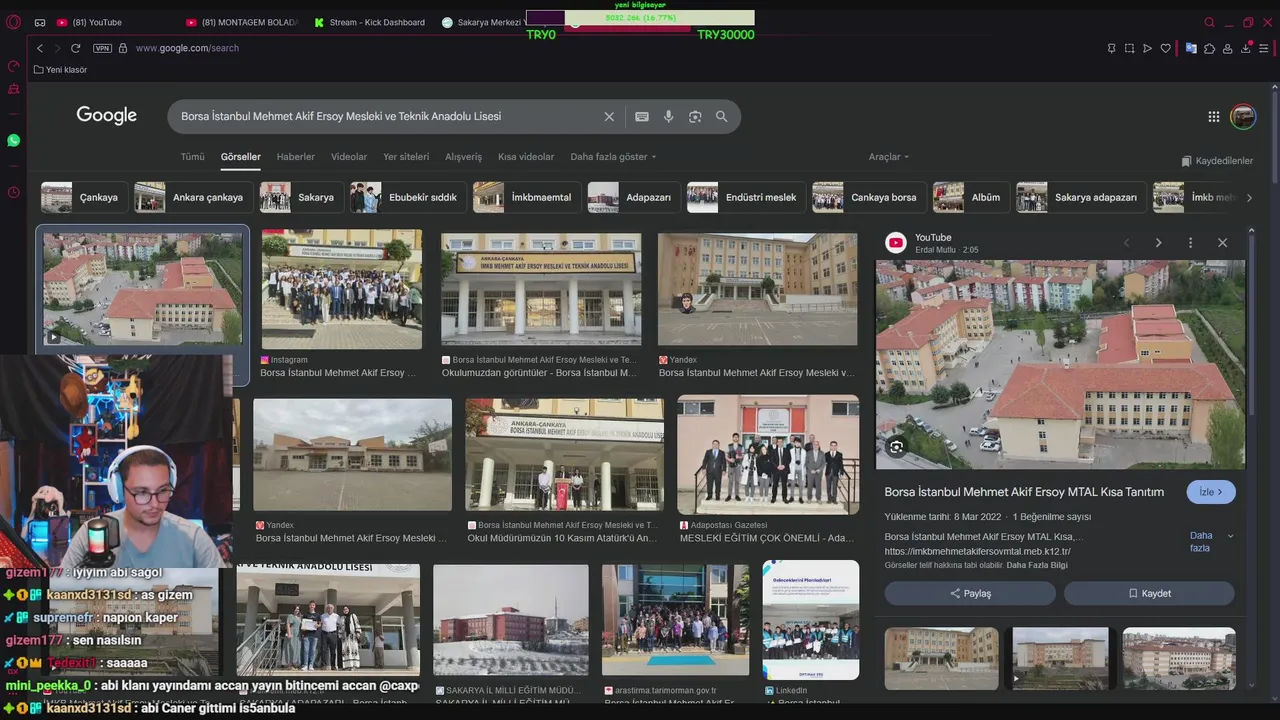
Task: Open the downloads icon with red dot
Action: click(x=1247, y=47)
